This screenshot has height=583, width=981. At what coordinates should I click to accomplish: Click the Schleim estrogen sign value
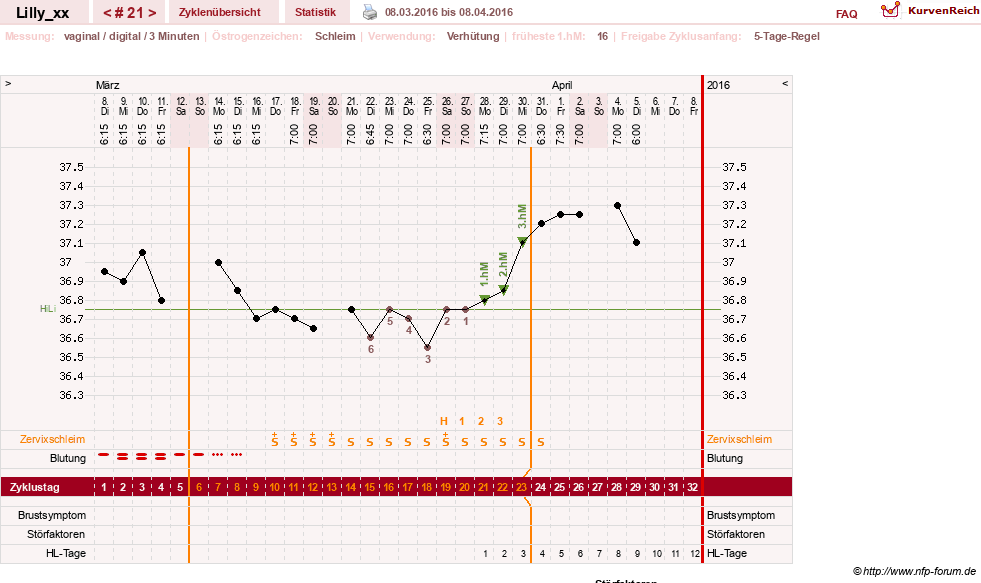click(x=335, y=36)
